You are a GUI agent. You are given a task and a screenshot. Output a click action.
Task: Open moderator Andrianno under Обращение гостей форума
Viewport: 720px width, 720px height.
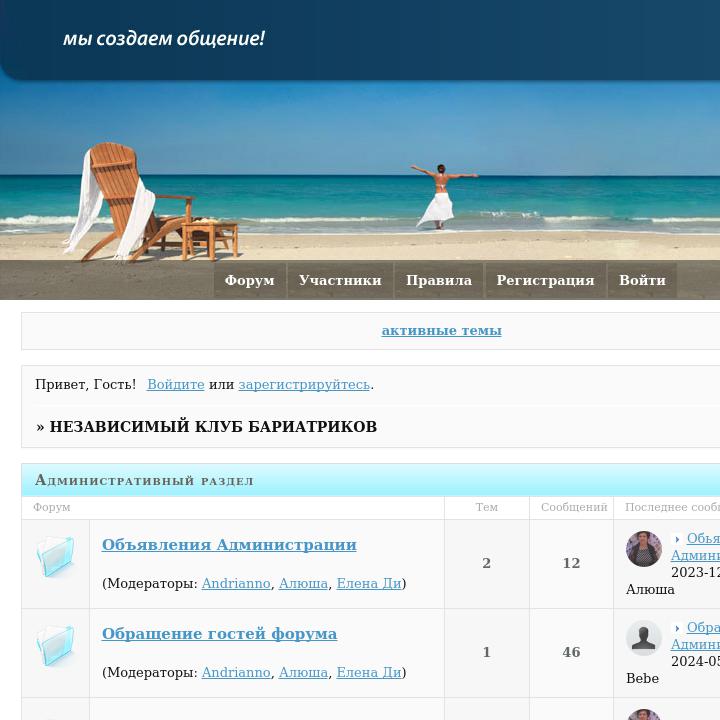(236, 673)
